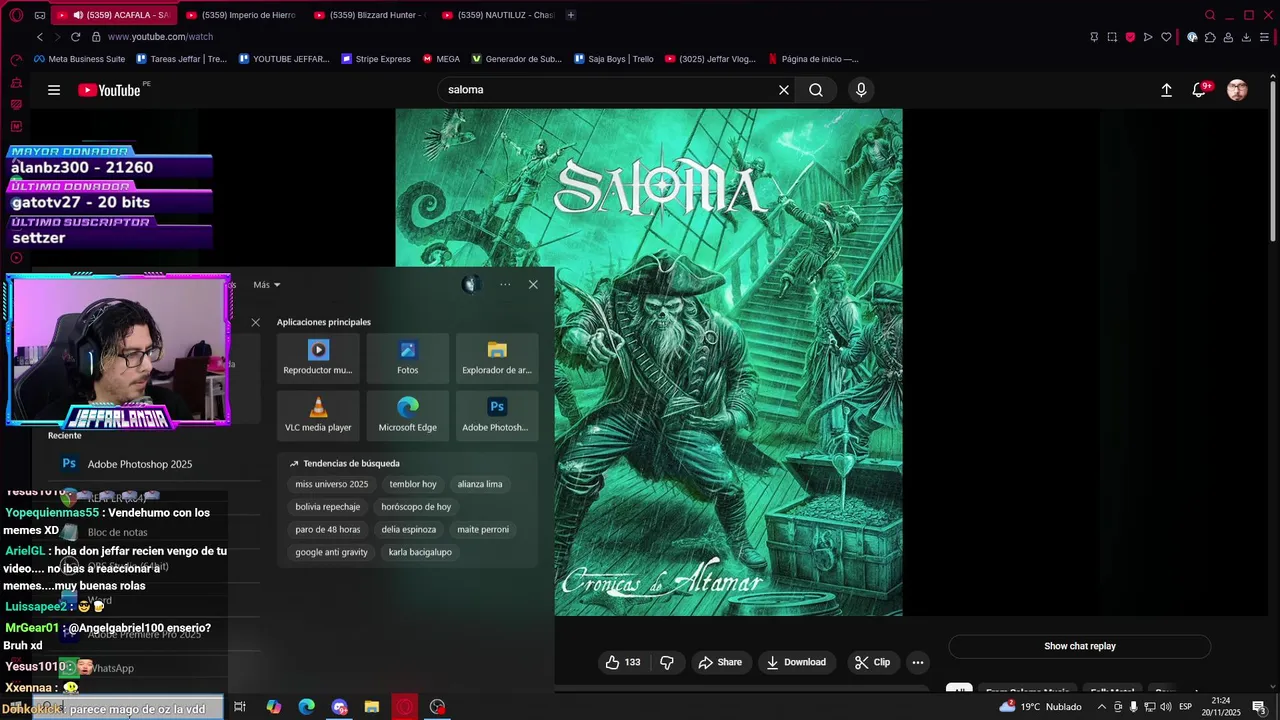This screenshot has width=1280, height=720.
Task: Open the MEGA bookmark
Action: (x=441, y=59)
